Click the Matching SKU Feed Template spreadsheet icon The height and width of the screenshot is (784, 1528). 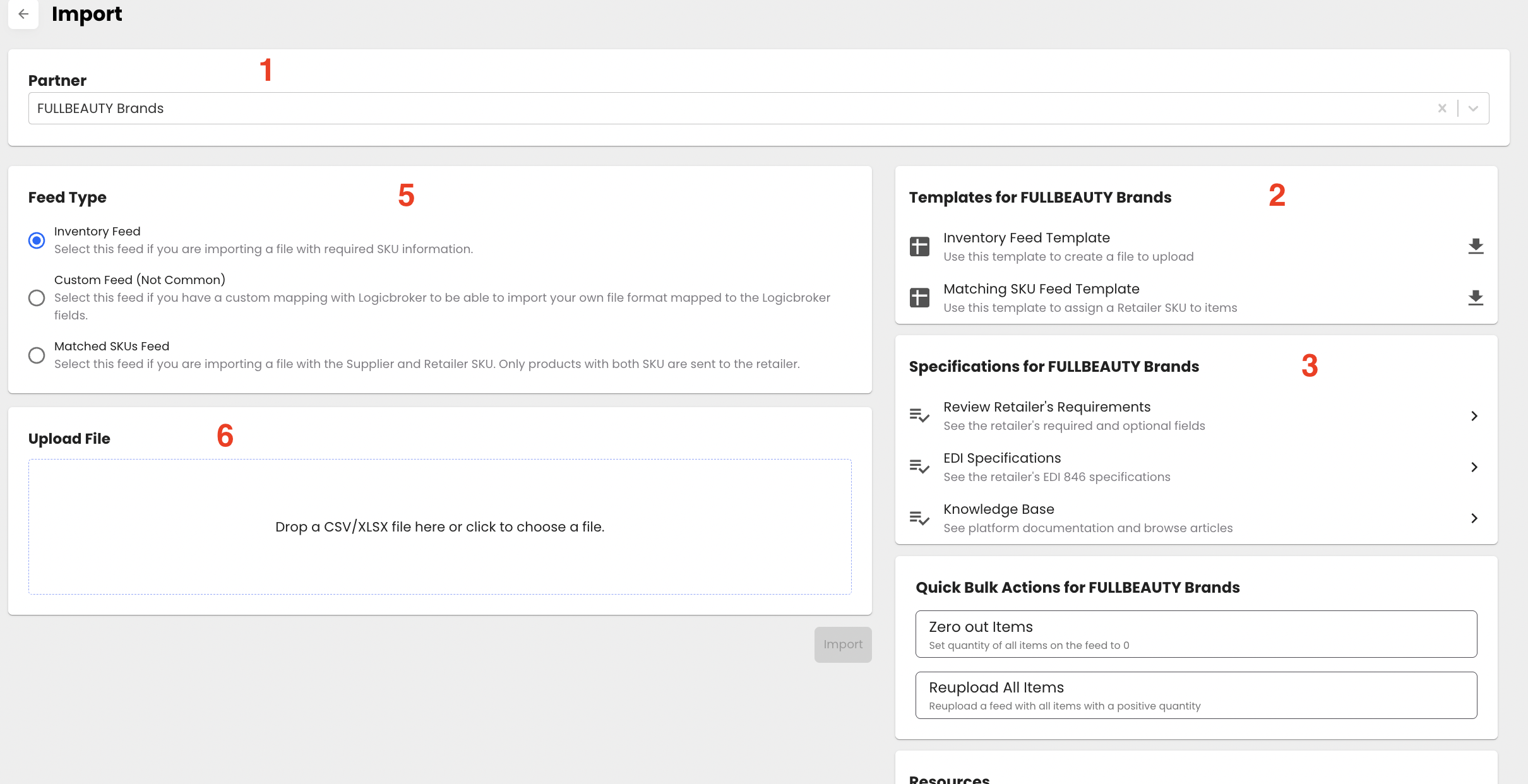tap(919, 297)
